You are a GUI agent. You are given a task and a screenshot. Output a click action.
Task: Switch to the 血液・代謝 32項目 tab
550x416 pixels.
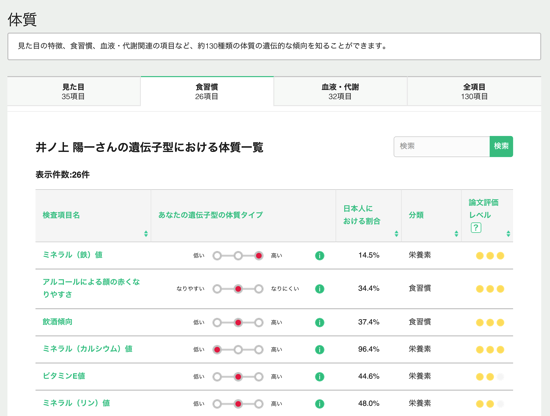(340, 91)
